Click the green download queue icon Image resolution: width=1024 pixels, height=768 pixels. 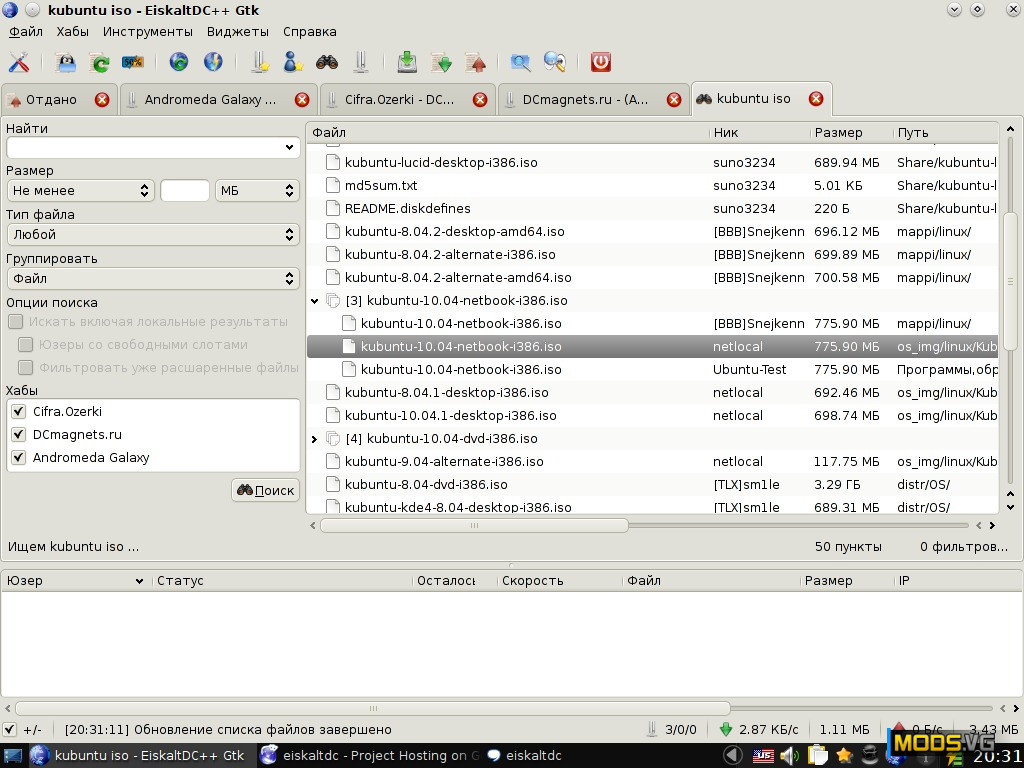pyautogui.click(x=407, y=62)
